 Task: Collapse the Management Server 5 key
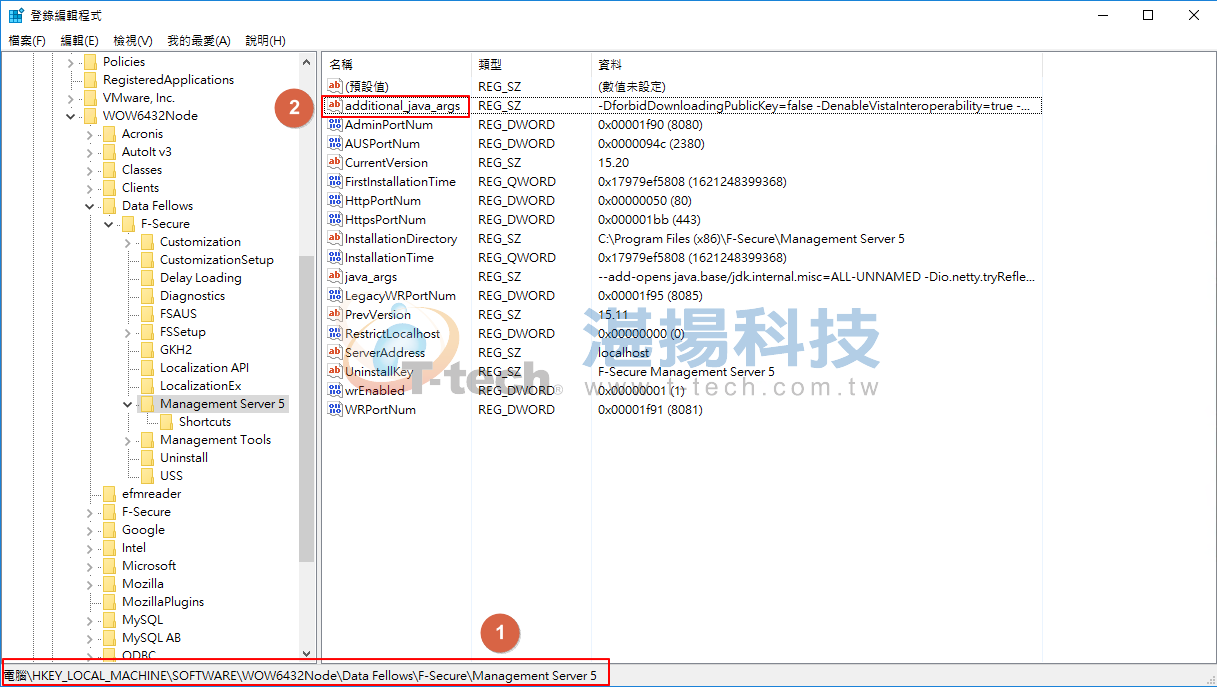pos(128,404)
